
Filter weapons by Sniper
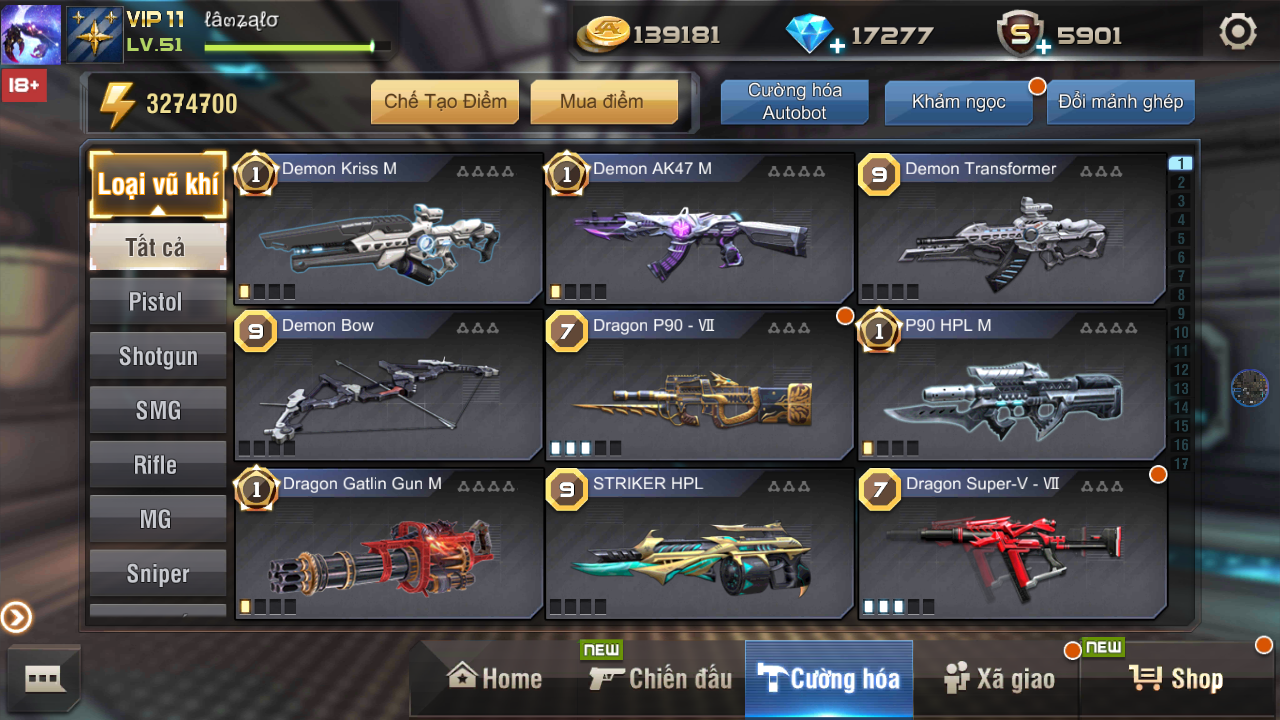click(157, 574)
